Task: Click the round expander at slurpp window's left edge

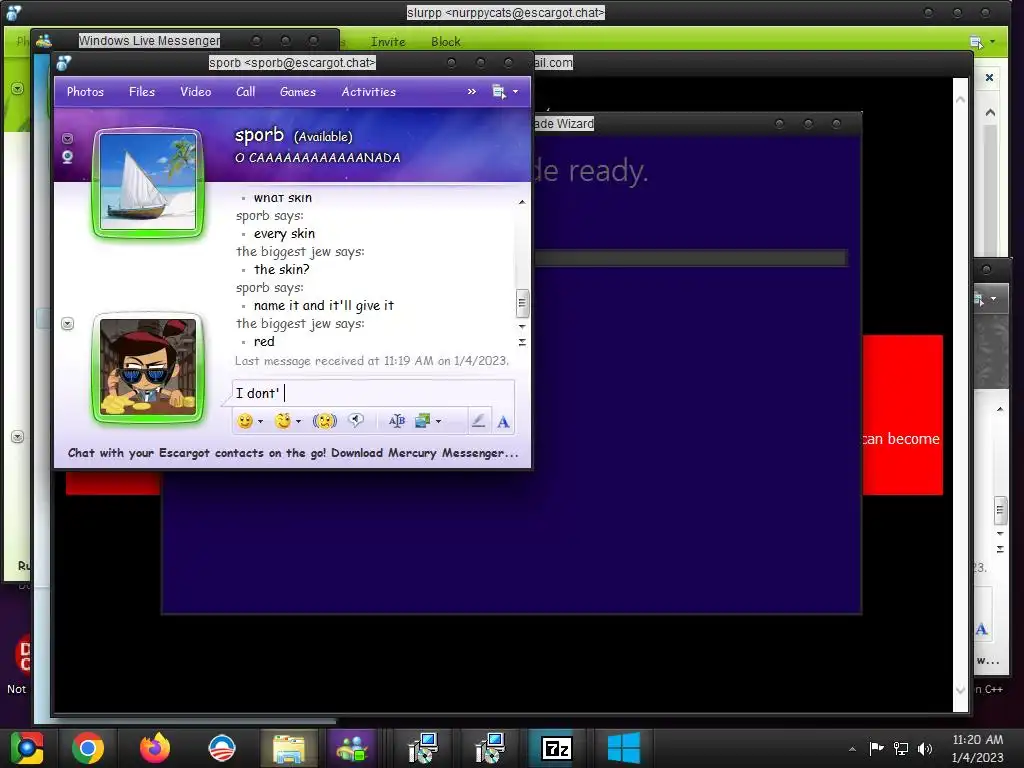Action: tap(18, 88)
